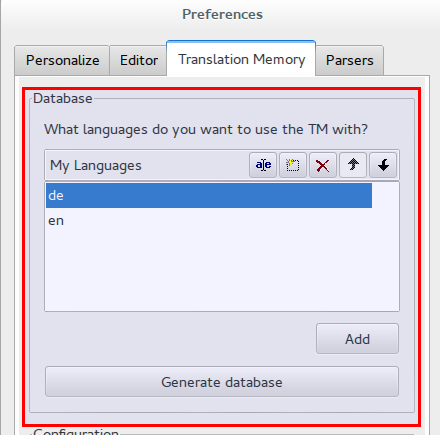Click the Generate database button
This screenshot has width=440, height=435.
(x=222, y=382)
